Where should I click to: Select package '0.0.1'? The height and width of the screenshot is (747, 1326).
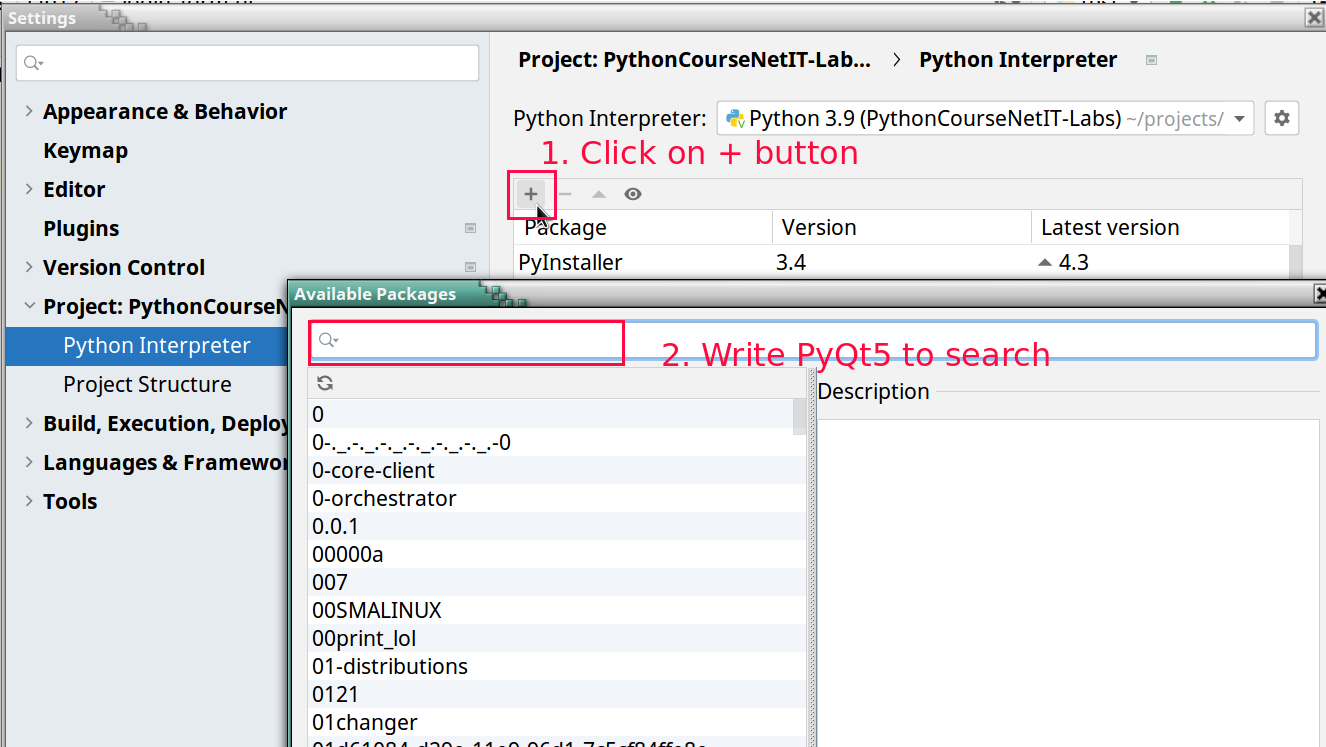point(557,526)
